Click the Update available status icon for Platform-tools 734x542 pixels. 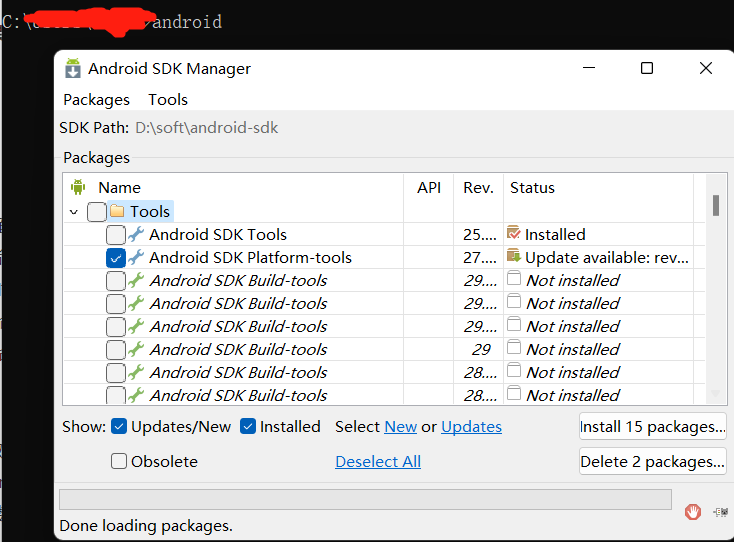(514, 256)
